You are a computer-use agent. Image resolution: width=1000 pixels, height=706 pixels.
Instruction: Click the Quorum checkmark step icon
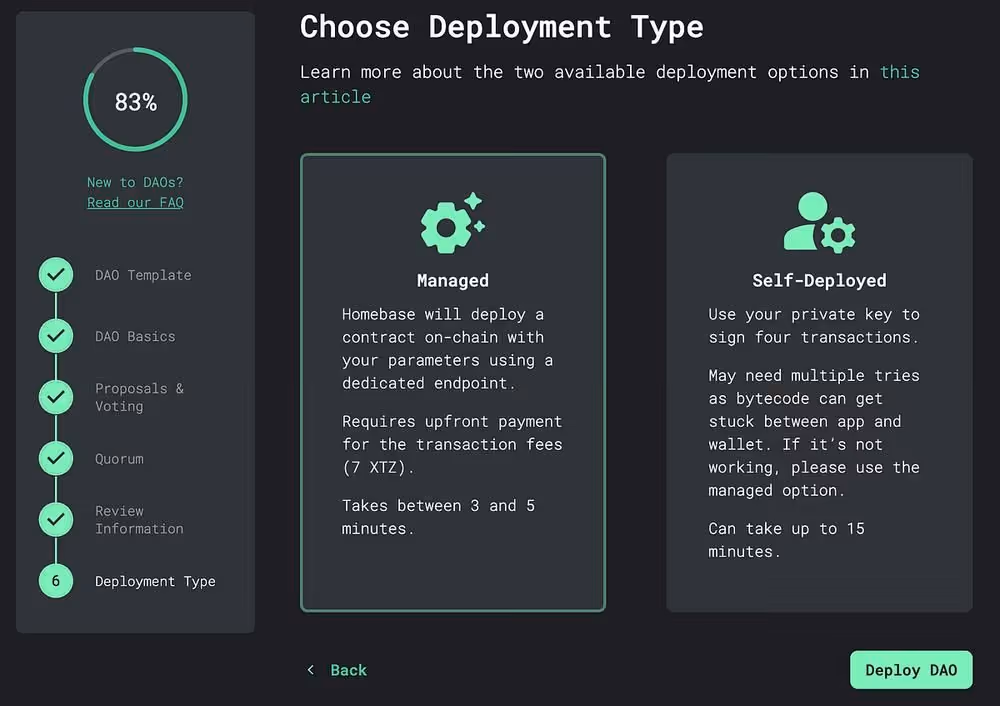[56, 459]
